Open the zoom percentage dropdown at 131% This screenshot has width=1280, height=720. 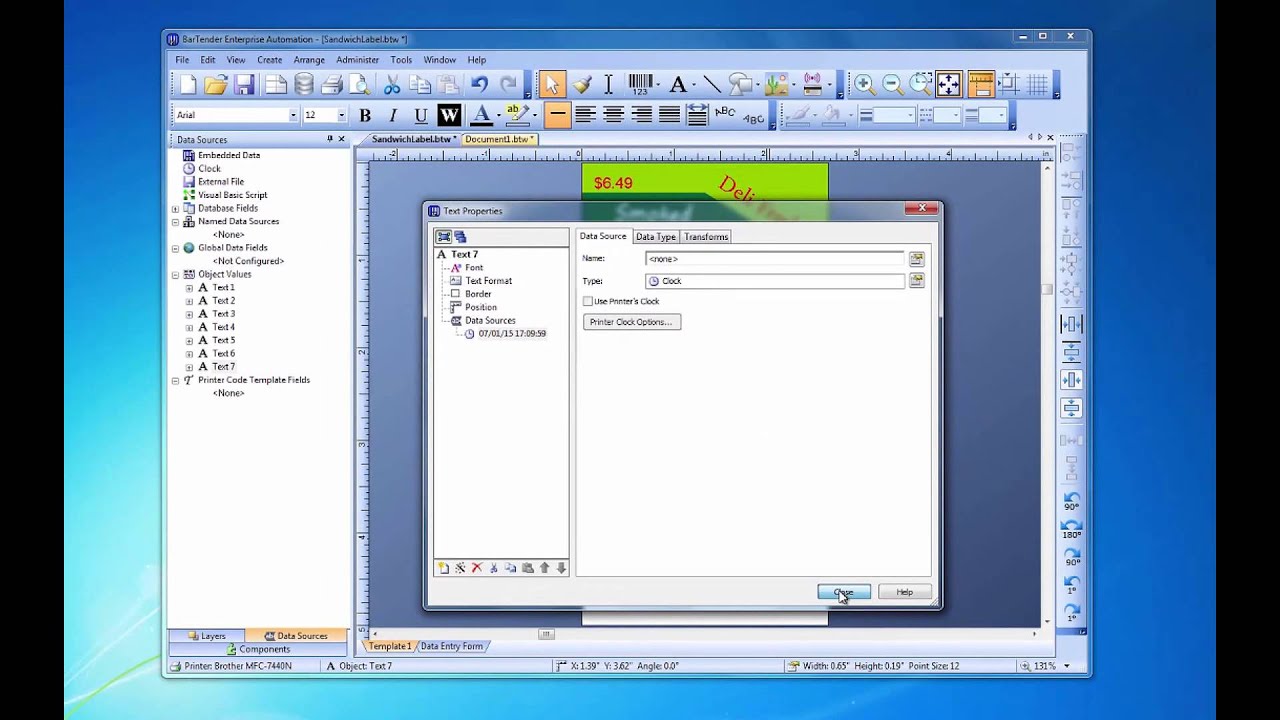click(x=1067, y=666)
